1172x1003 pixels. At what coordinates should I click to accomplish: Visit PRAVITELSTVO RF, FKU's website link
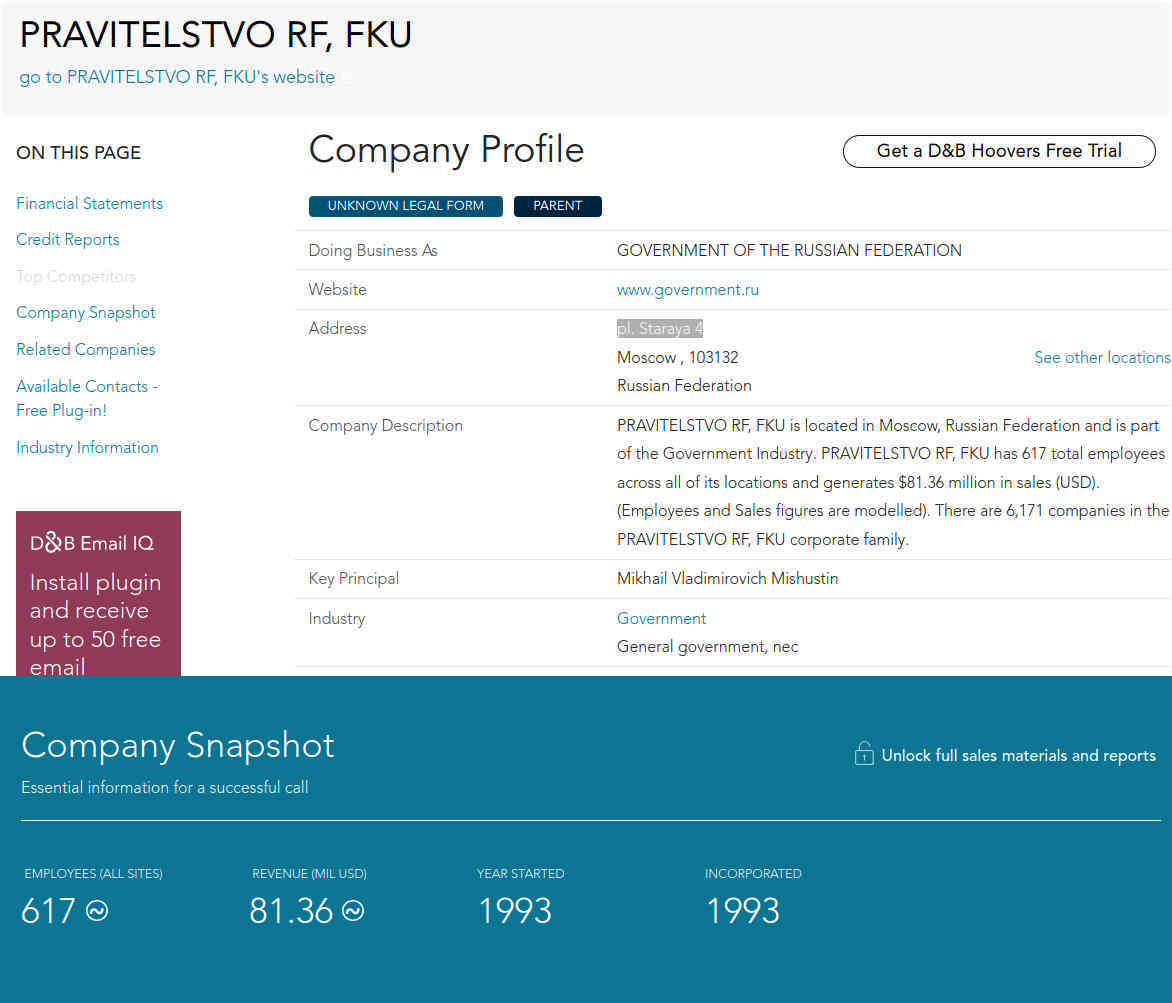pos(177,77)
